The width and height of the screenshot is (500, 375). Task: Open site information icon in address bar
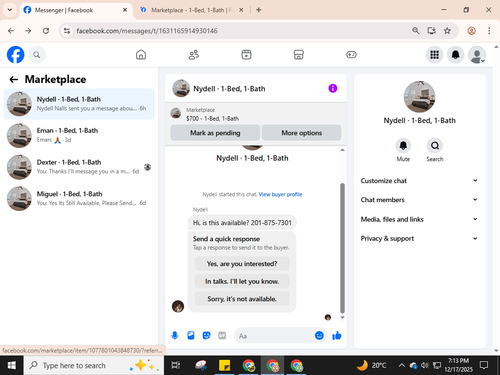click(67, 31)
